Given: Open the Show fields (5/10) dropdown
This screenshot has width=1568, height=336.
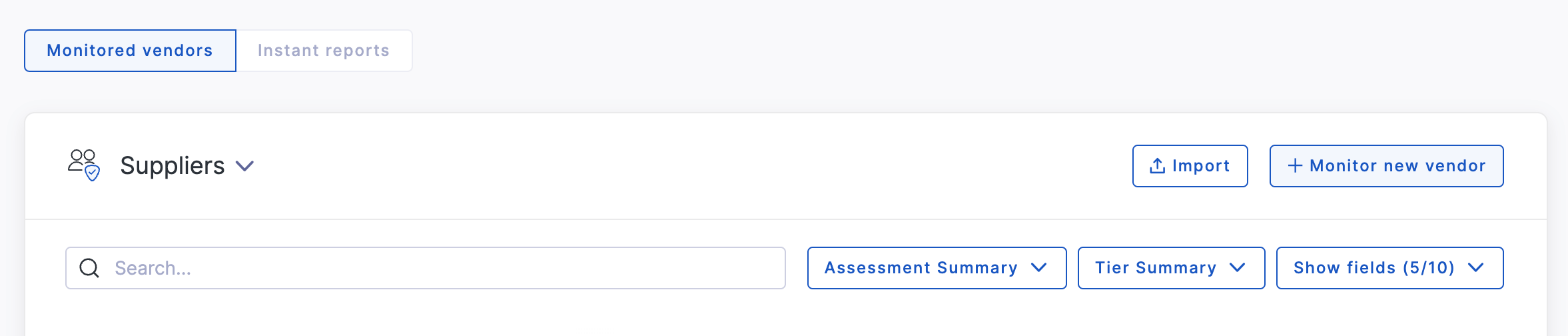Looking at the screenshot, I should [1389, 268].
